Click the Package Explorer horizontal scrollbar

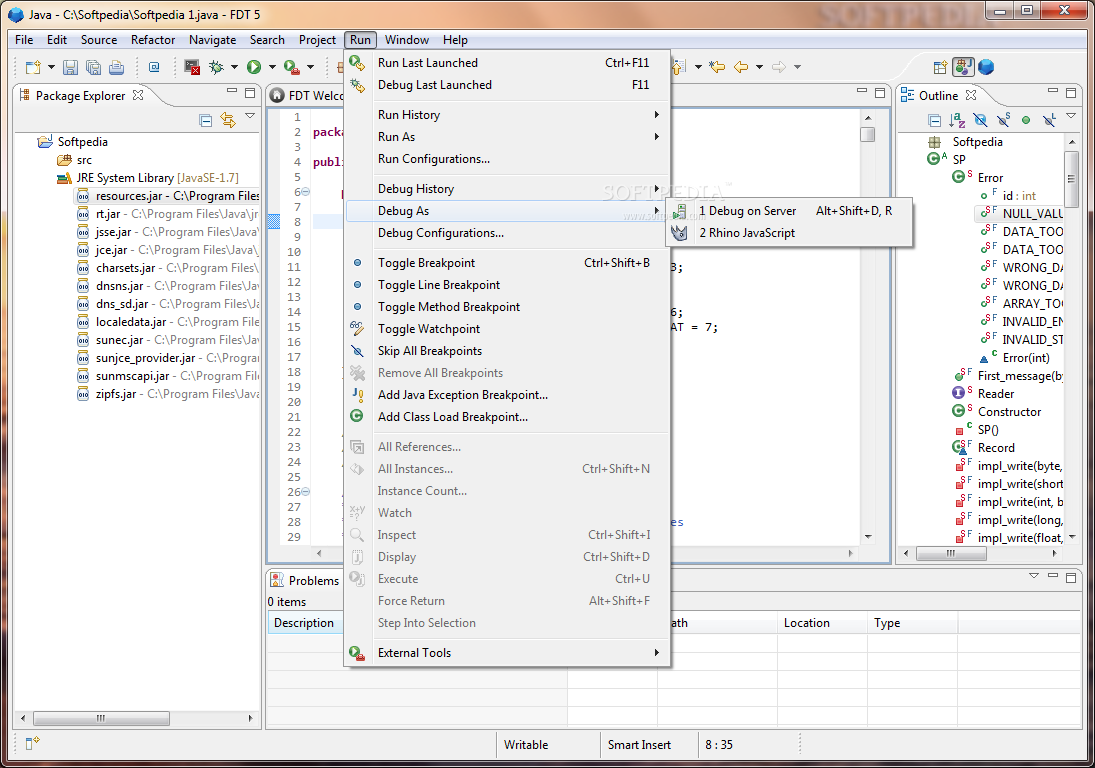coord(101,718)
